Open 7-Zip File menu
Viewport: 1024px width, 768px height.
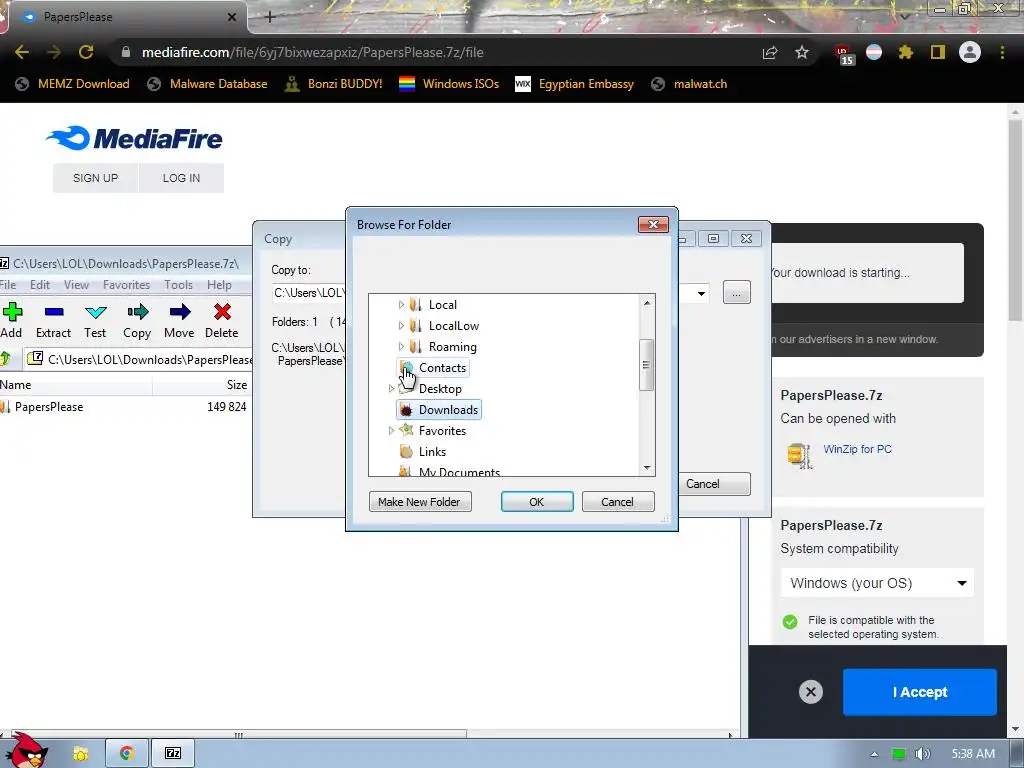point(8,285)
